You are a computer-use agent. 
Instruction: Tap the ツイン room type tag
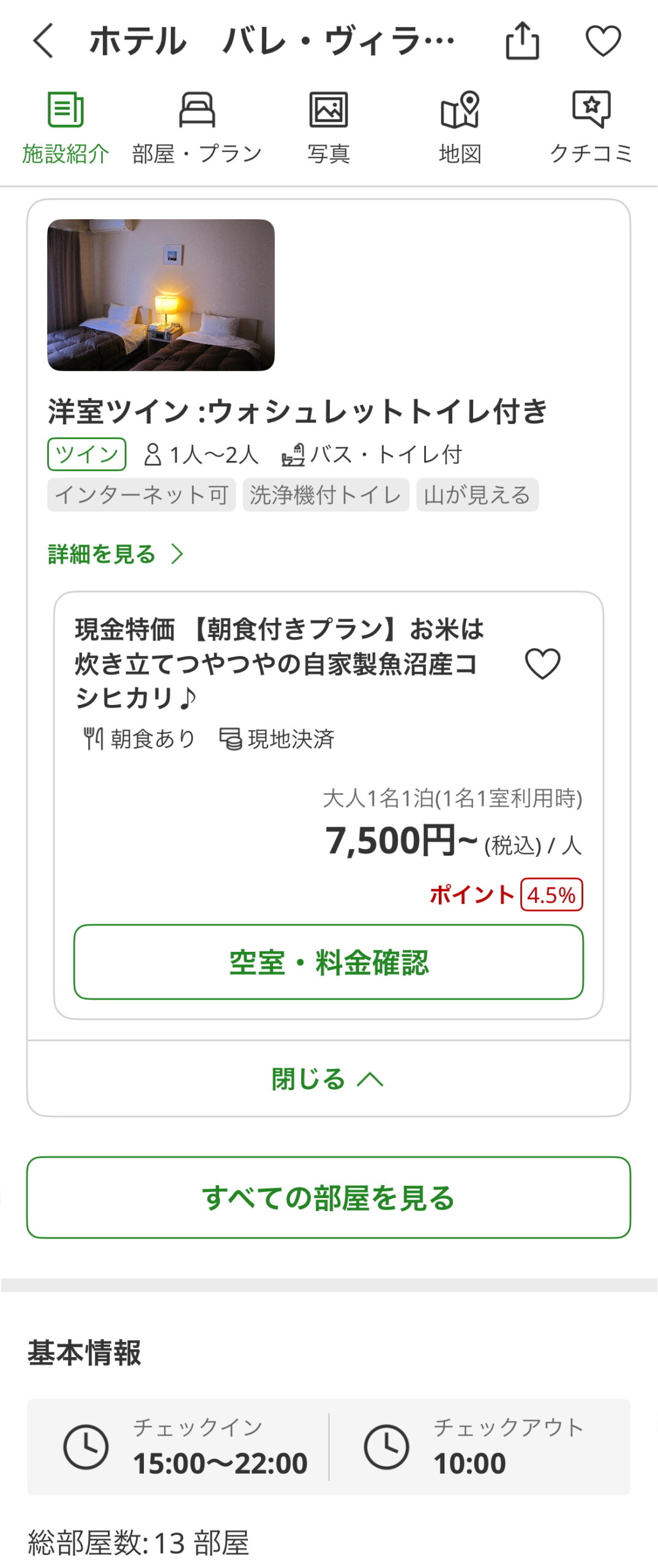point(87,454)
